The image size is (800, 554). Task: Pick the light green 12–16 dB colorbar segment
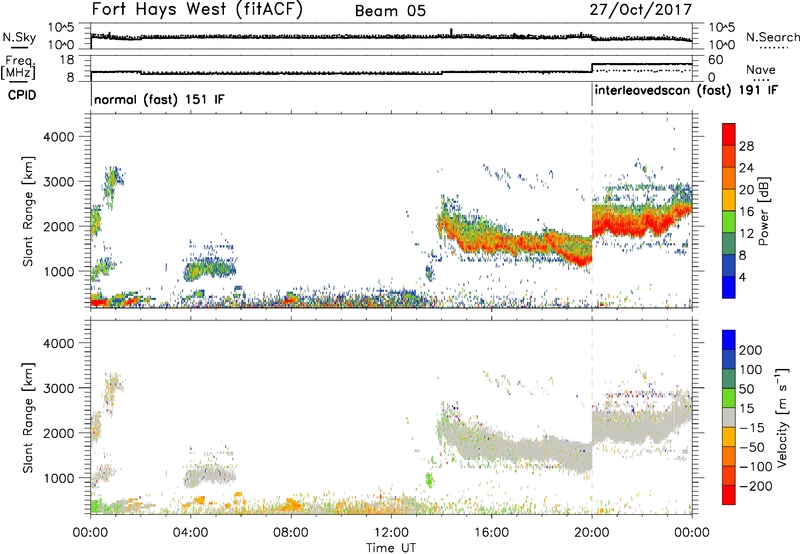(x=729, y=221)
